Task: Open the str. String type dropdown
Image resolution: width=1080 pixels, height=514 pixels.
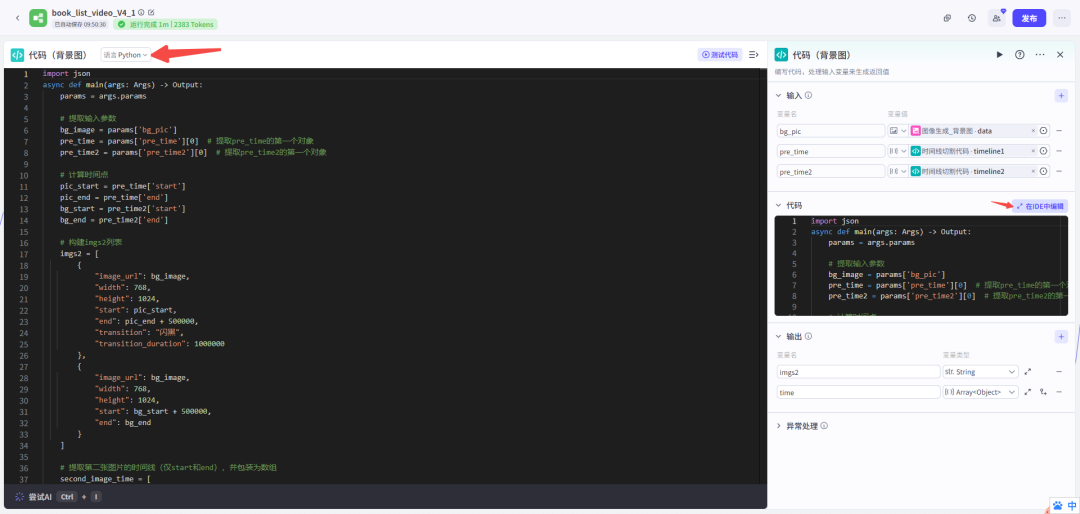Action: pyautogui.click(x=980, y=371)
